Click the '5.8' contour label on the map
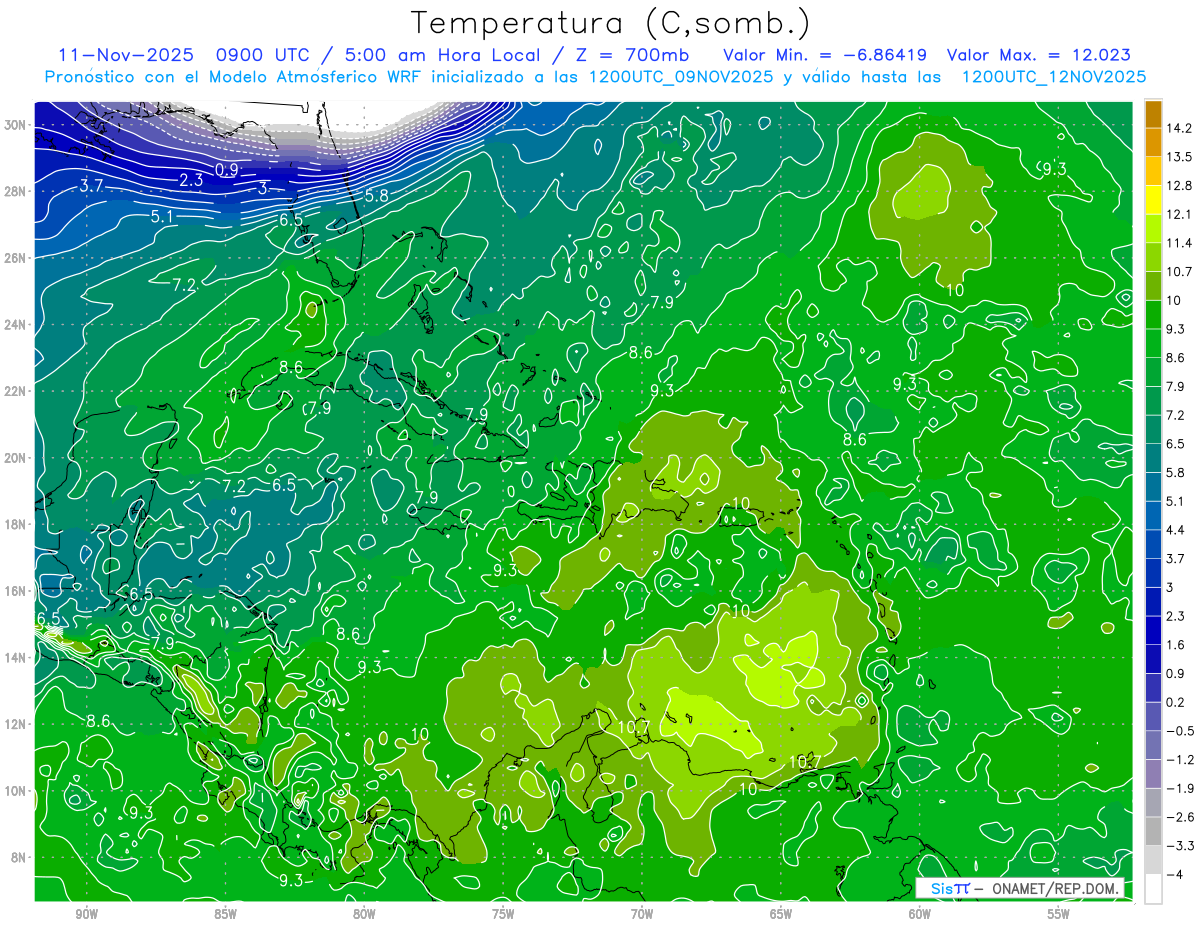 [x=376, y=197]
